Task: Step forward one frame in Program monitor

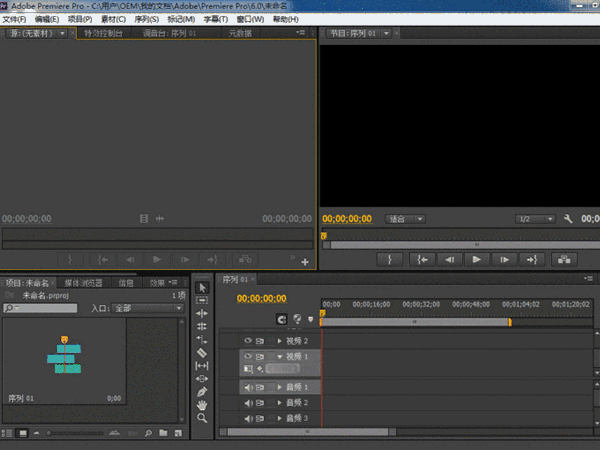Action: (x=504, y=260)
